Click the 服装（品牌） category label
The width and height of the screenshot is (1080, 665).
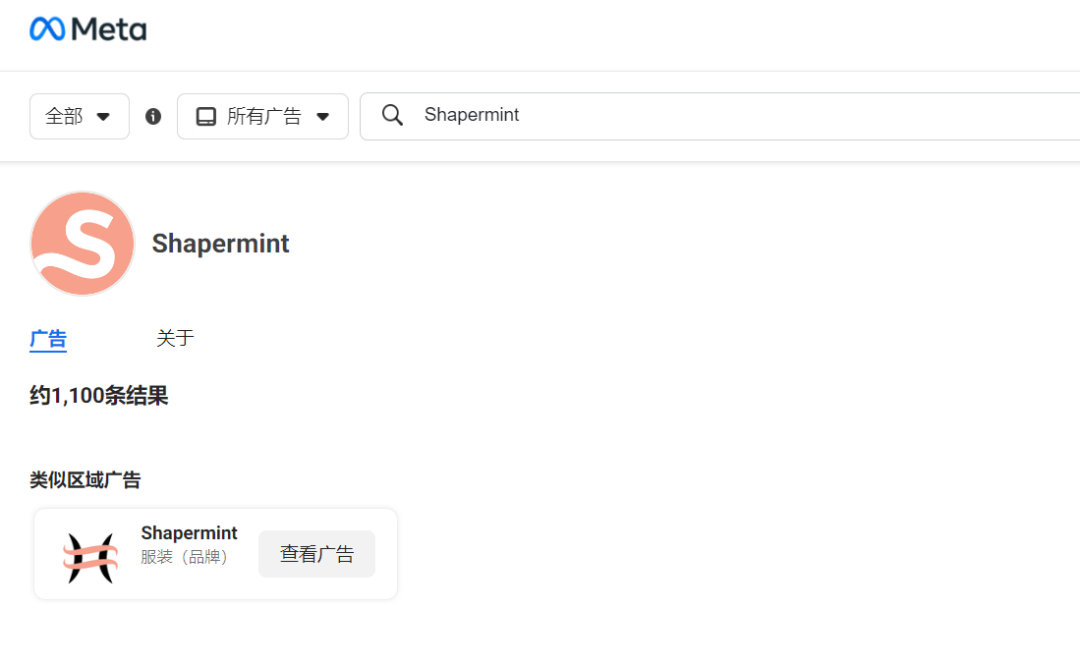185,557
